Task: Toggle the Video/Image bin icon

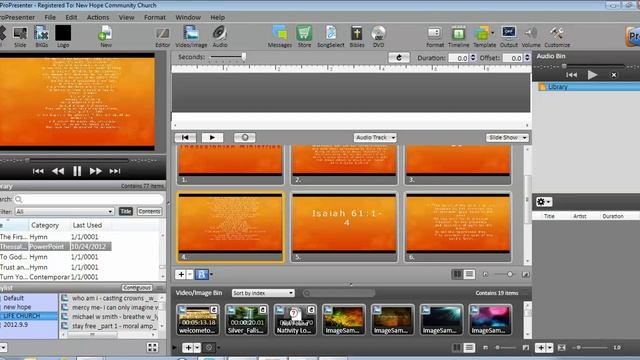Action: tap(191, 36)
